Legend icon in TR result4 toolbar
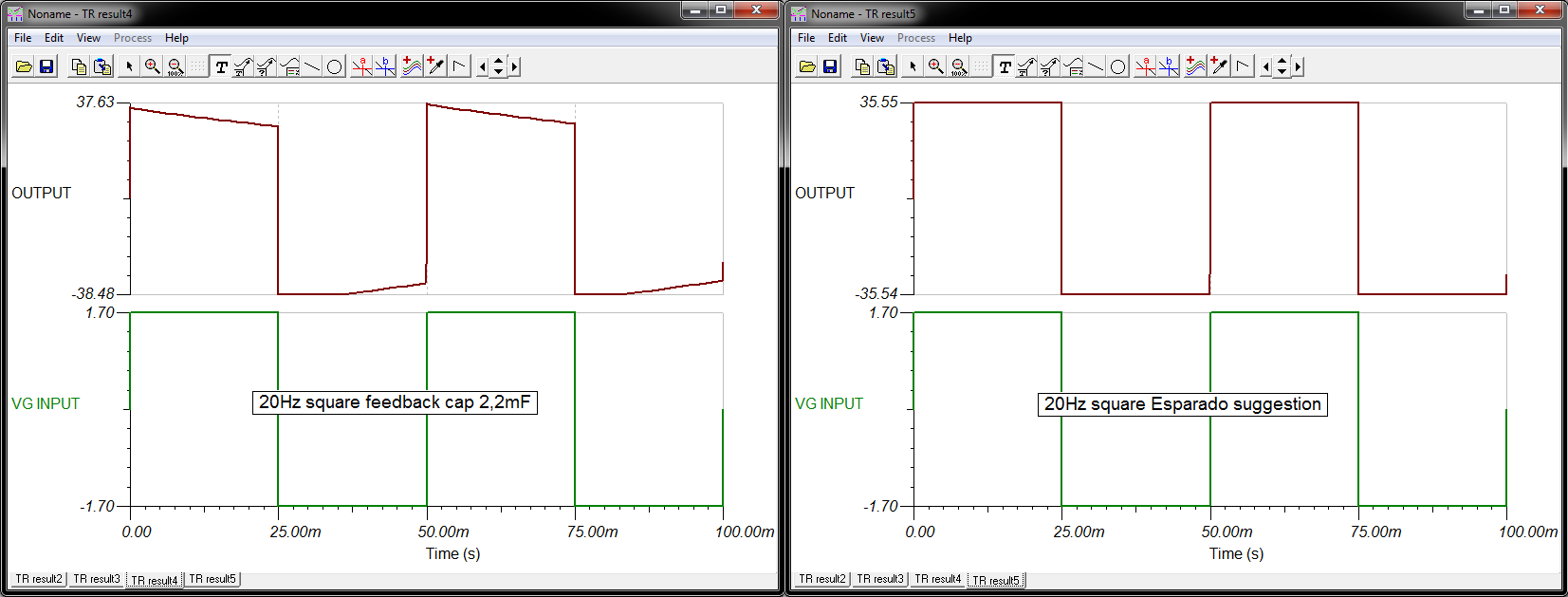Screen dimensions: 1568x597 click(x=289, y=66)
